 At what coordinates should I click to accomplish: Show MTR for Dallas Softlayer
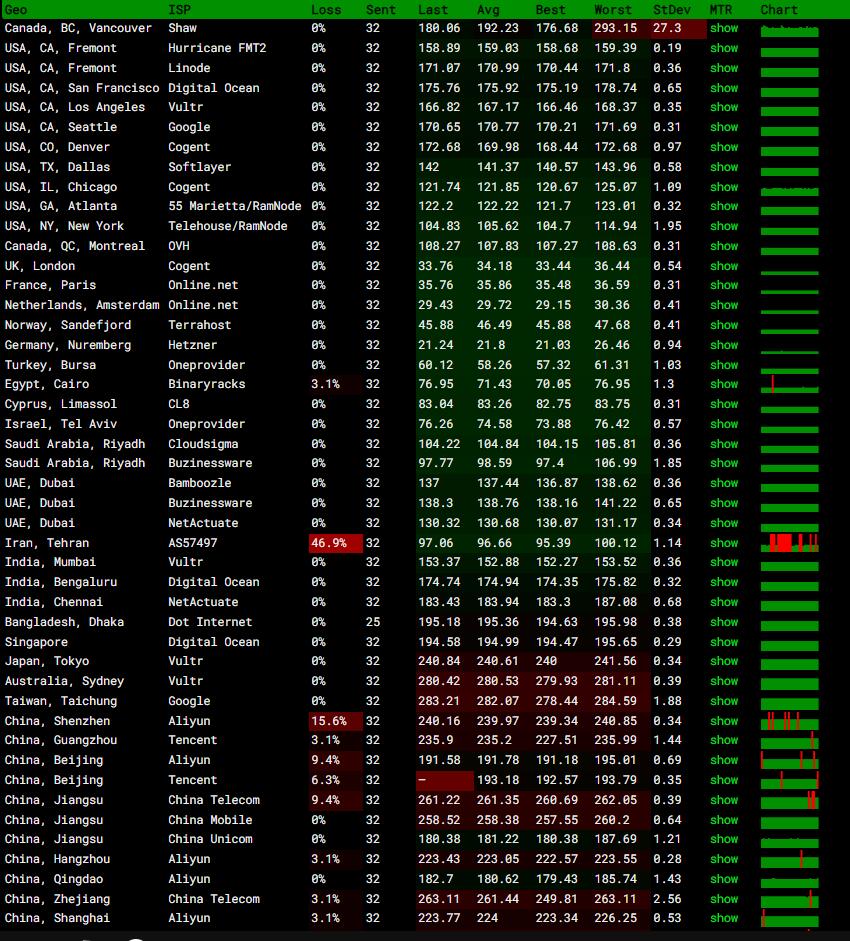724,167
